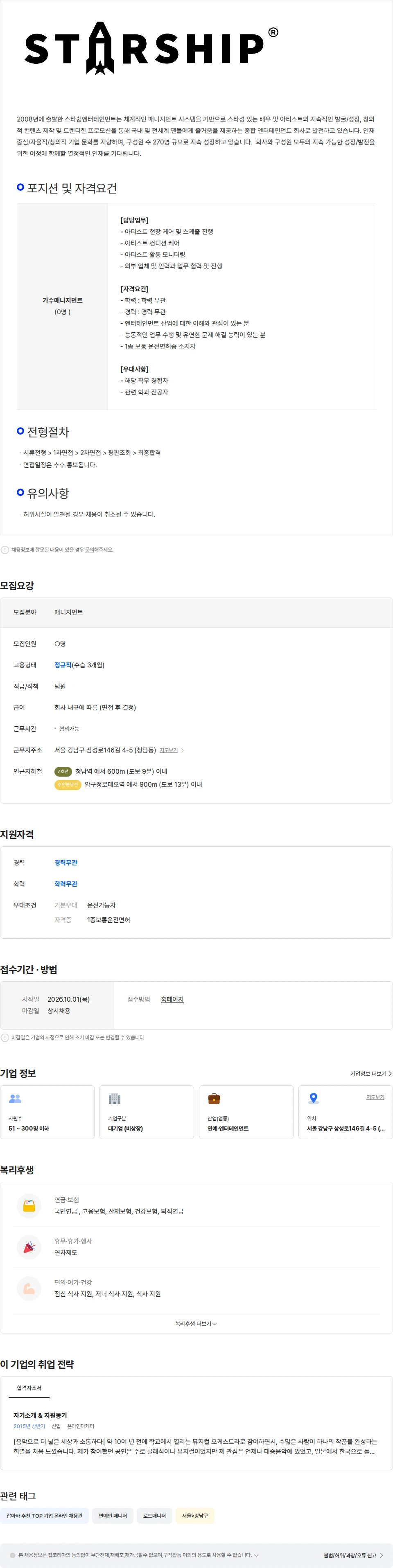Click the 팀원 rank text
Image resolution: width=393 pixels, height=1568 pixels.
coord(60,686)
